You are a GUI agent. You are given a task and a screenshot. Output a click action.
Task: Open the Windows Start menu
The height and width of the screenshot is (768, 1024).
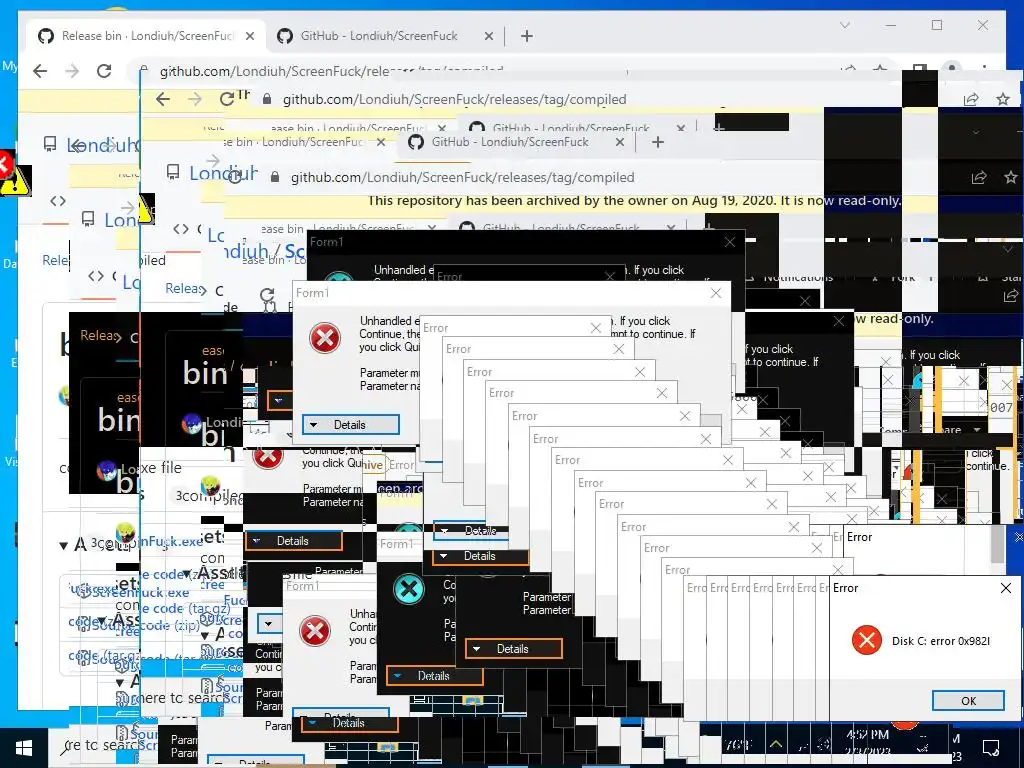pos(24,748)
